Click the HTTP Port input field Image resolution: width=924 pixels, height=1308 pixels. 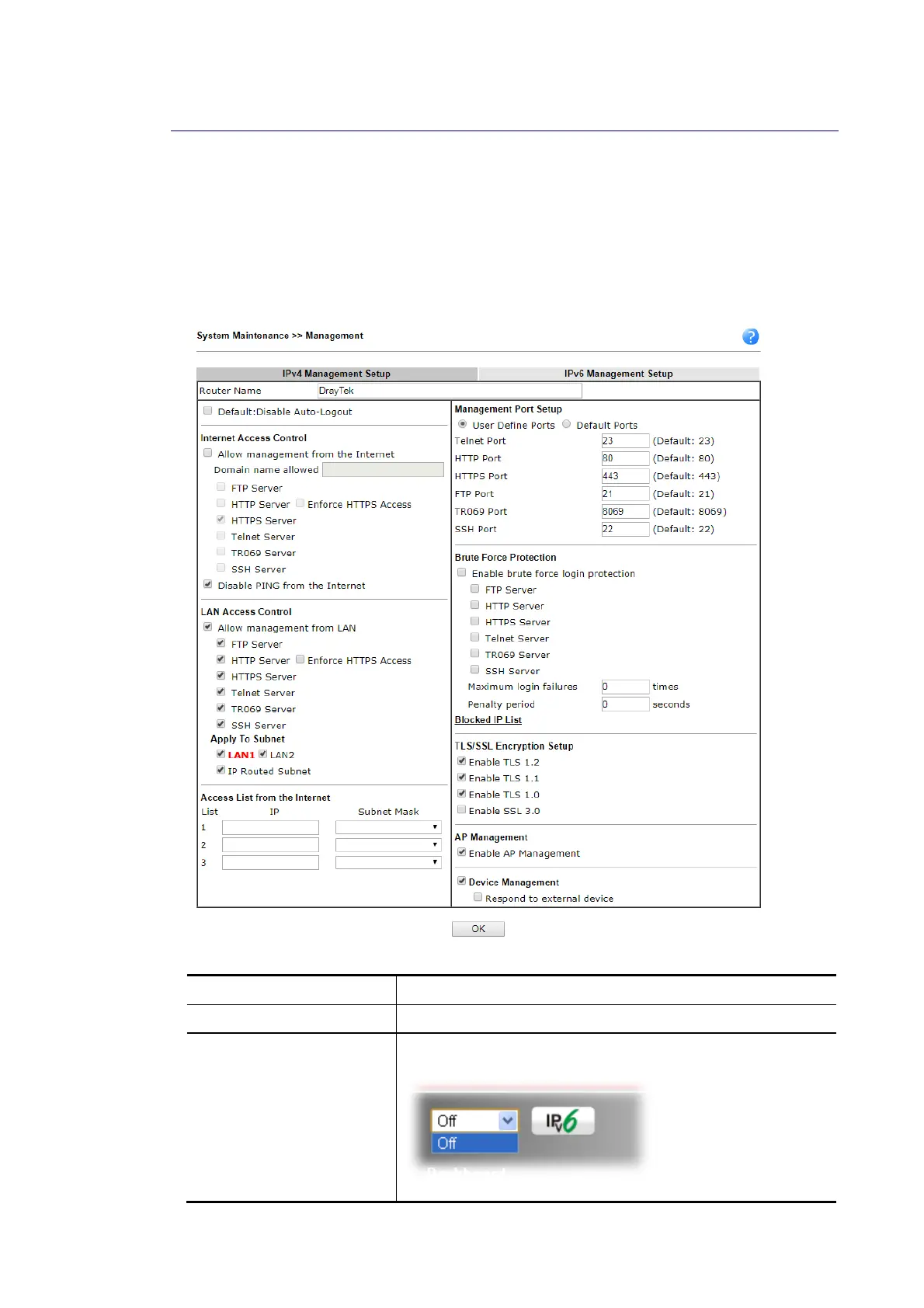[625, 458]
